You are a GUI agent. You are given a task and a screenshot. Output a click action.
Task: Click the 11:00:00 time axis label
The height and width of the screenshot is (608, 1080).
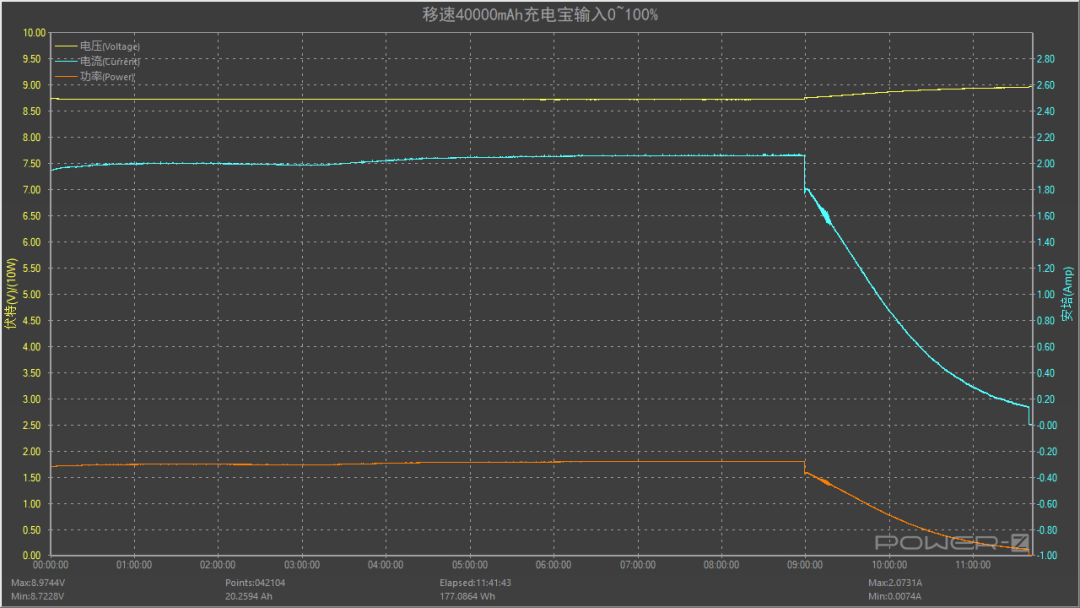click(x=973, y=565)
